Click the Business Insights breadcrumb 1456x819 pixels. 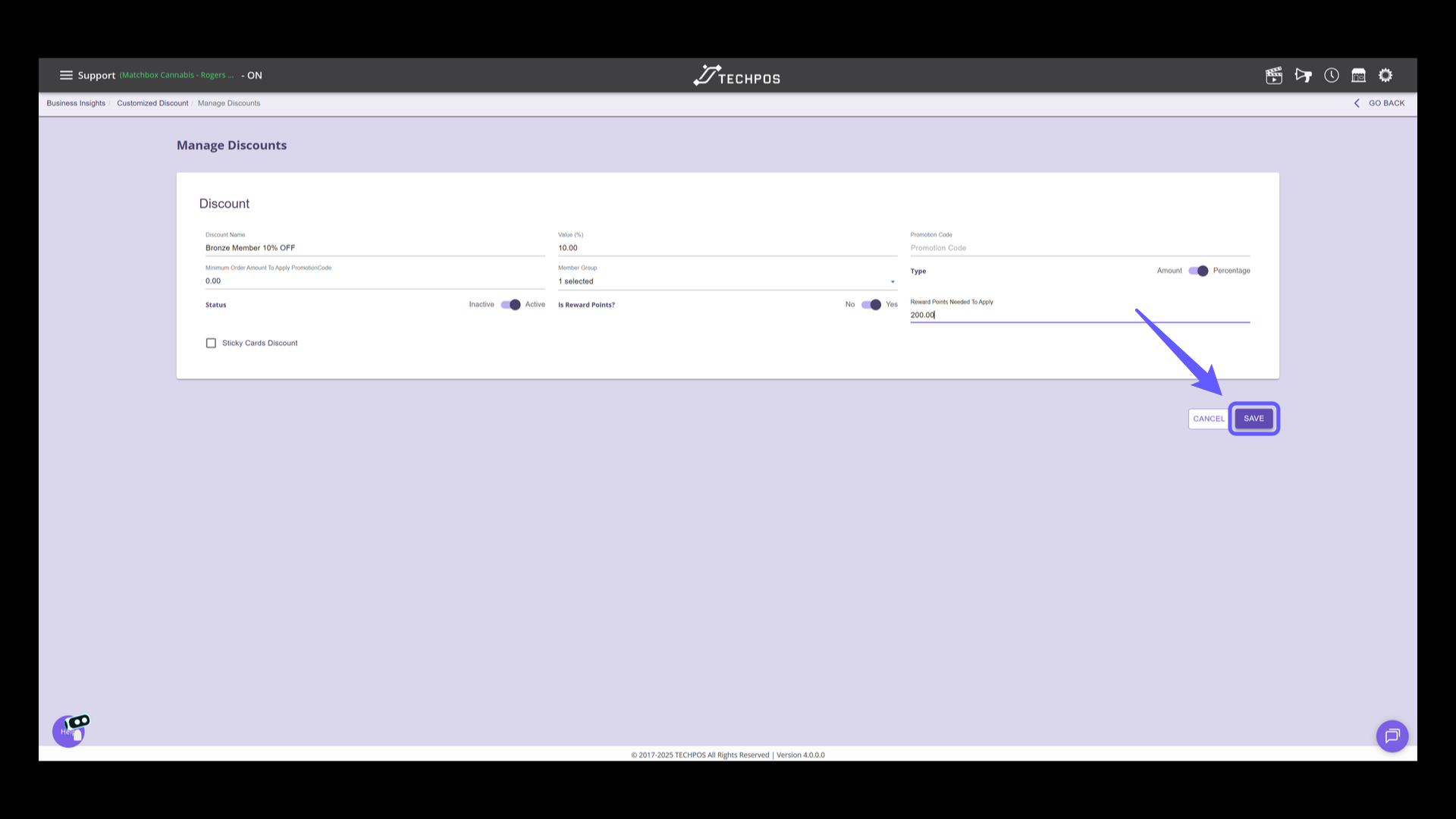(76, 103)
